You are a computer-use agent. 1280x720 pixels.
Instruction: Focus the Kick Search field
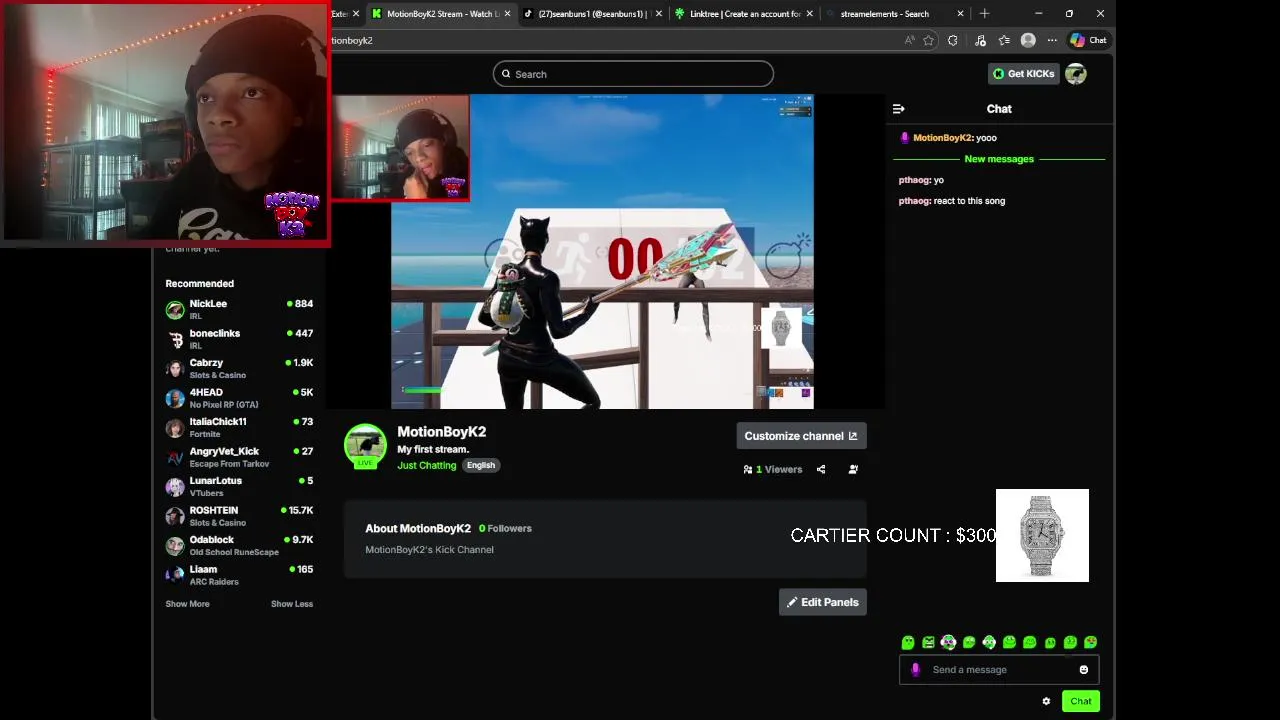(x=633, y=74)
